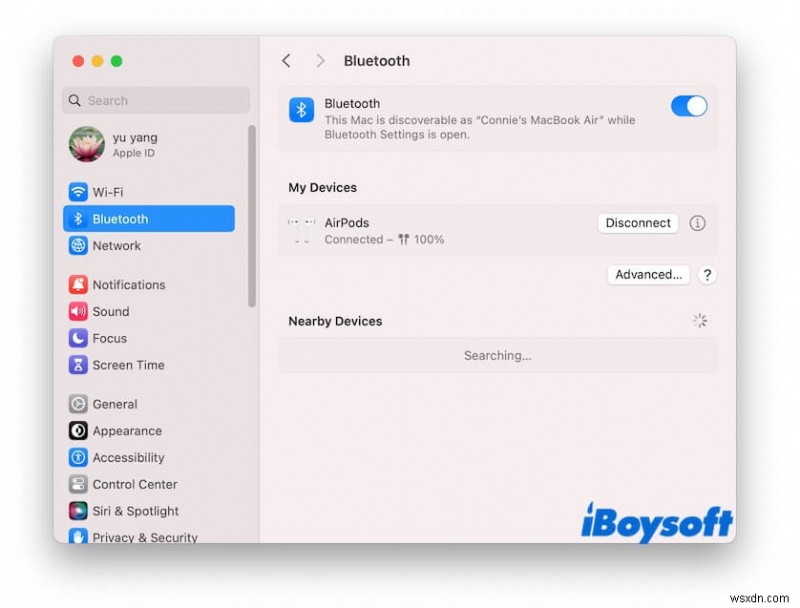Select Bluetooth in the sidebar

click(x=149, y=219)
